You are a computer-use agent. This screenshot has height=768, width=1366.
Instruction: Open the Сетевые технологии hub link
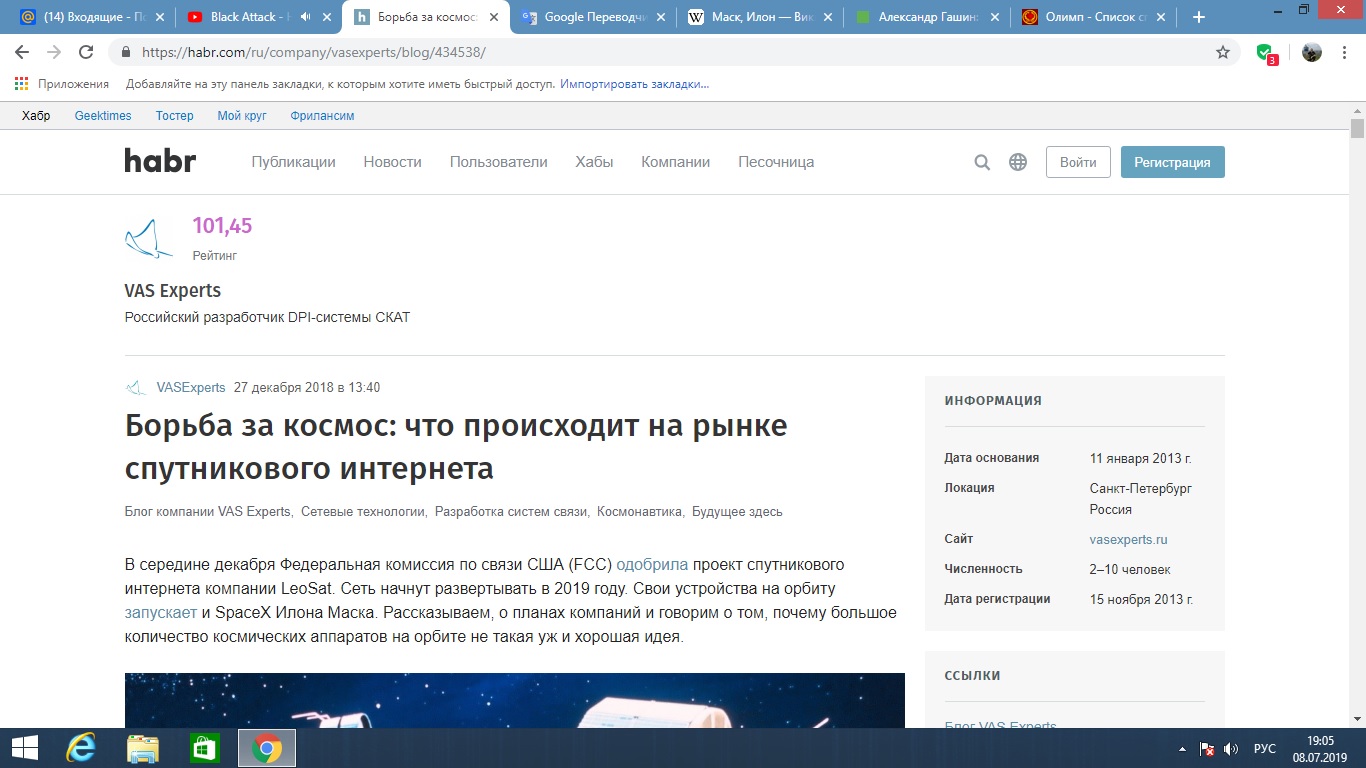(x=364, y=512)
